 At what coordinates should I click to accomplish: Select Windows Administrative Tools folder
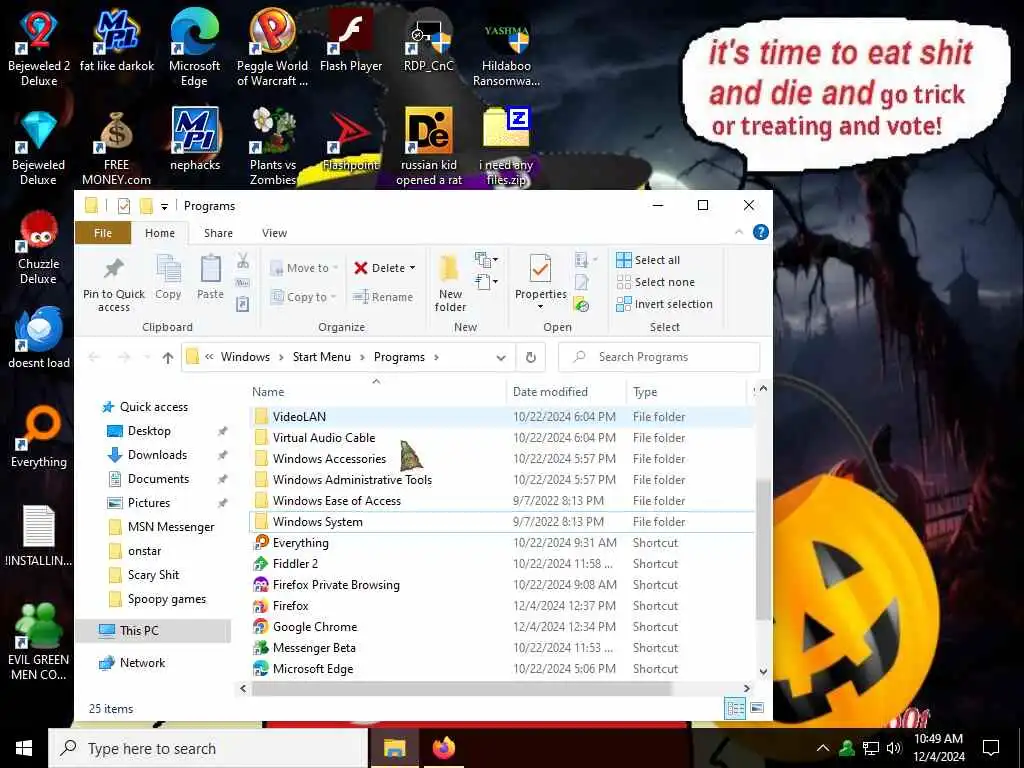click(x=500, y=479)
